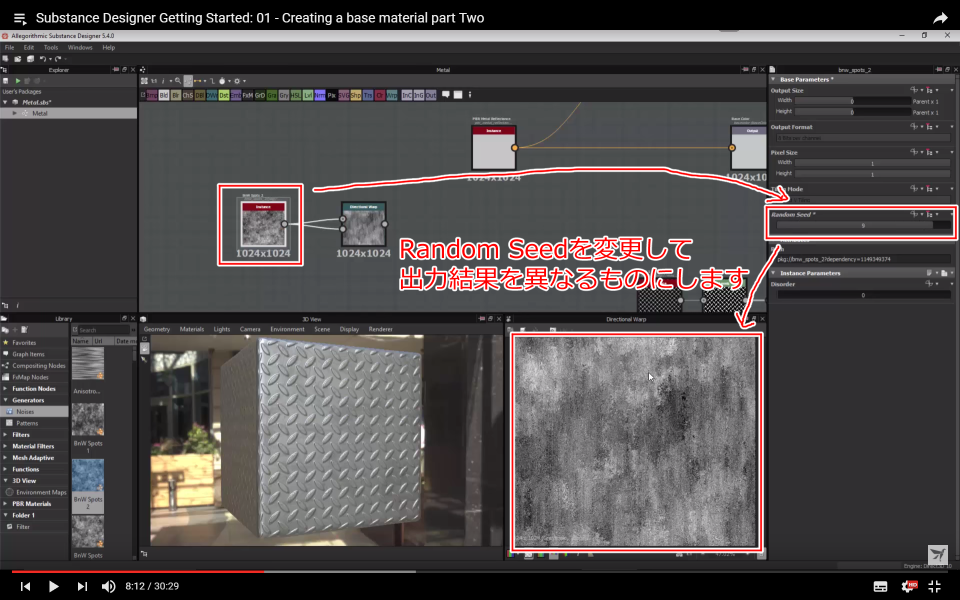Collapse Generators category in Library

click(x=6, y=400)
